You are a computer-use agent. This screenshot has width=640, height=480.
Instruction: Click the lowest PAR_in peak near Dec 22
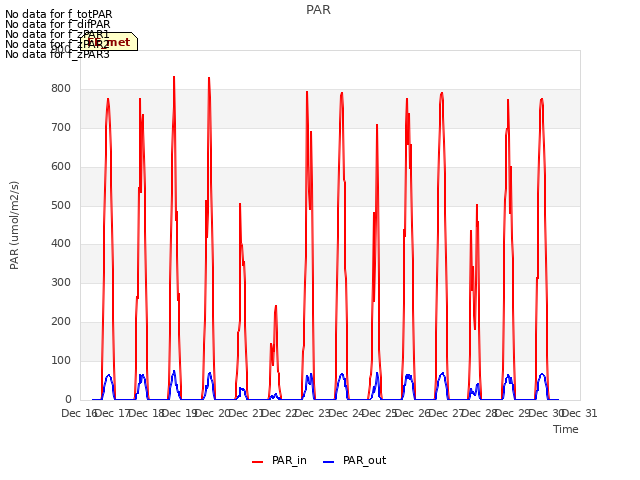(276, 306)
